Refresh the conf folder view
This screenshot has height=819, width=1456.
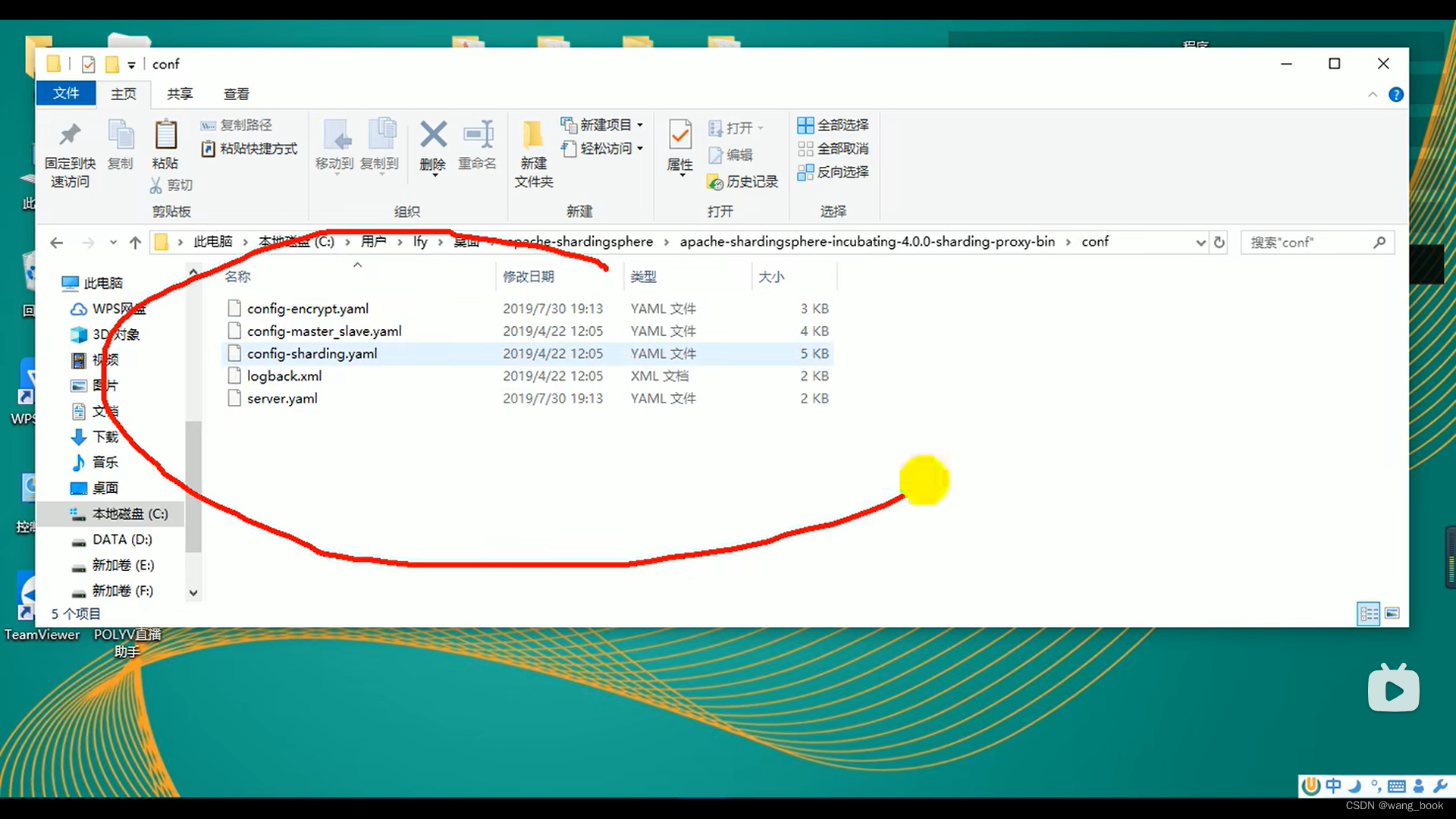click(1219, 243)
